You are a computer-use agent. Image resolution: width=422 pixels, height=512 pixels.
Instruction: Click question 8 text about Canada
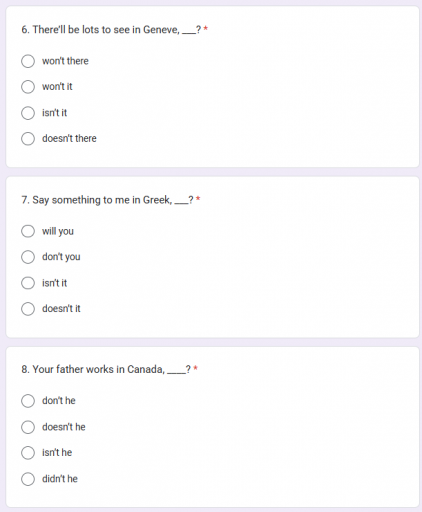(106, 369)
